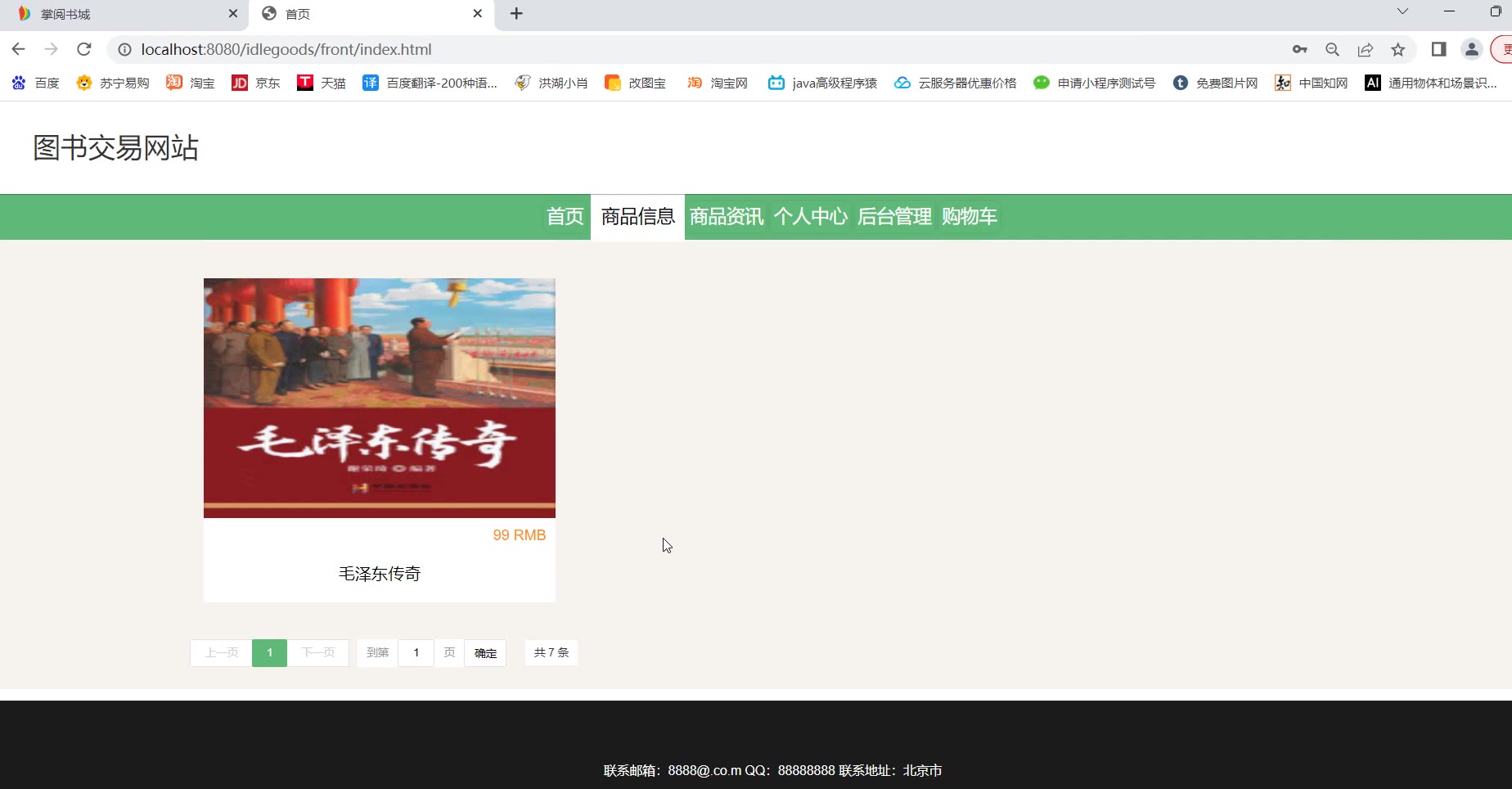Open the 免费图片网 bookmark
Viewport: 1512px width, 789px height.
(1216, 83)
